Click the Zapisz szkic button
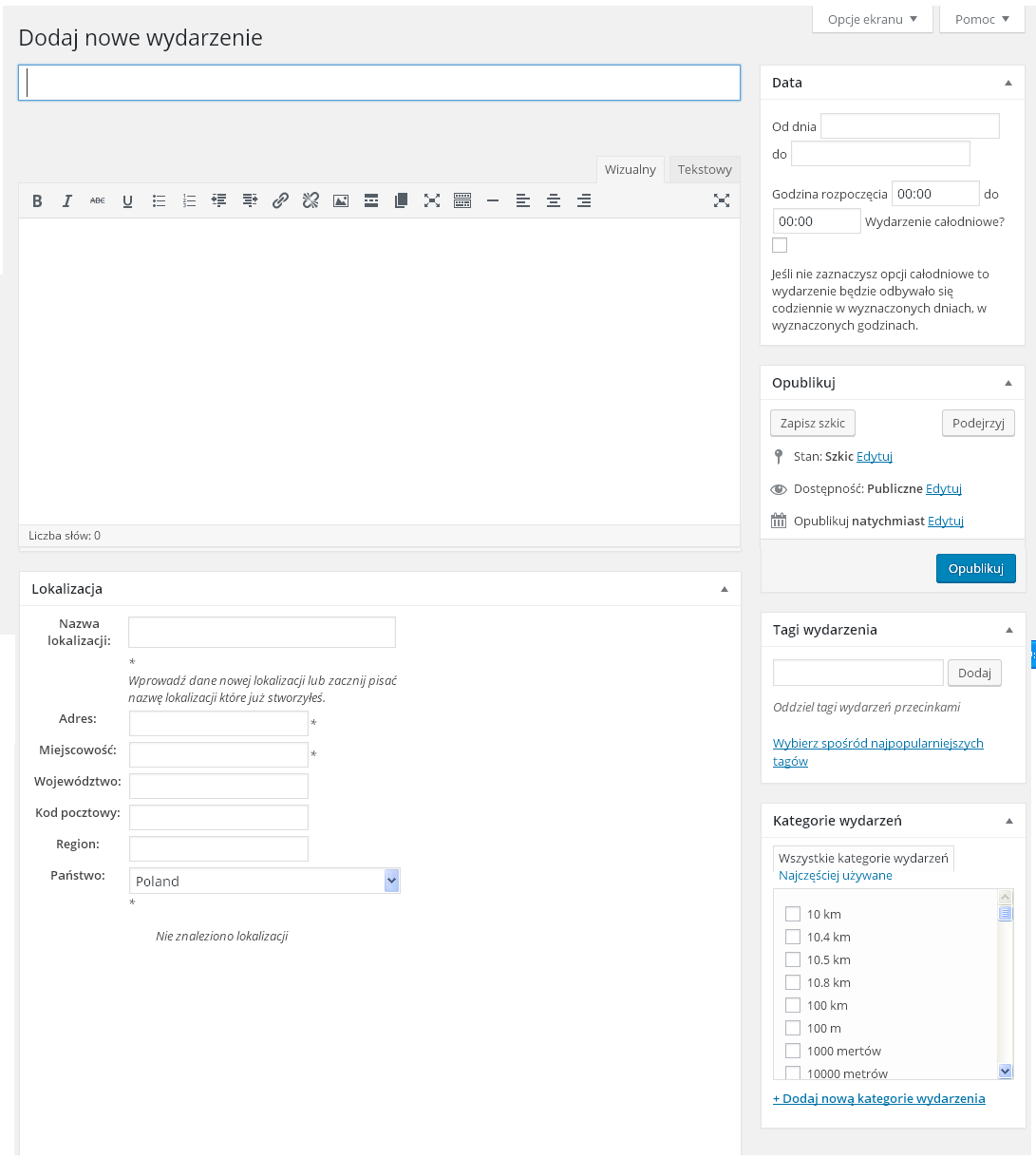Viewport: 1036px width, 1158px height. tap(813, 423)
